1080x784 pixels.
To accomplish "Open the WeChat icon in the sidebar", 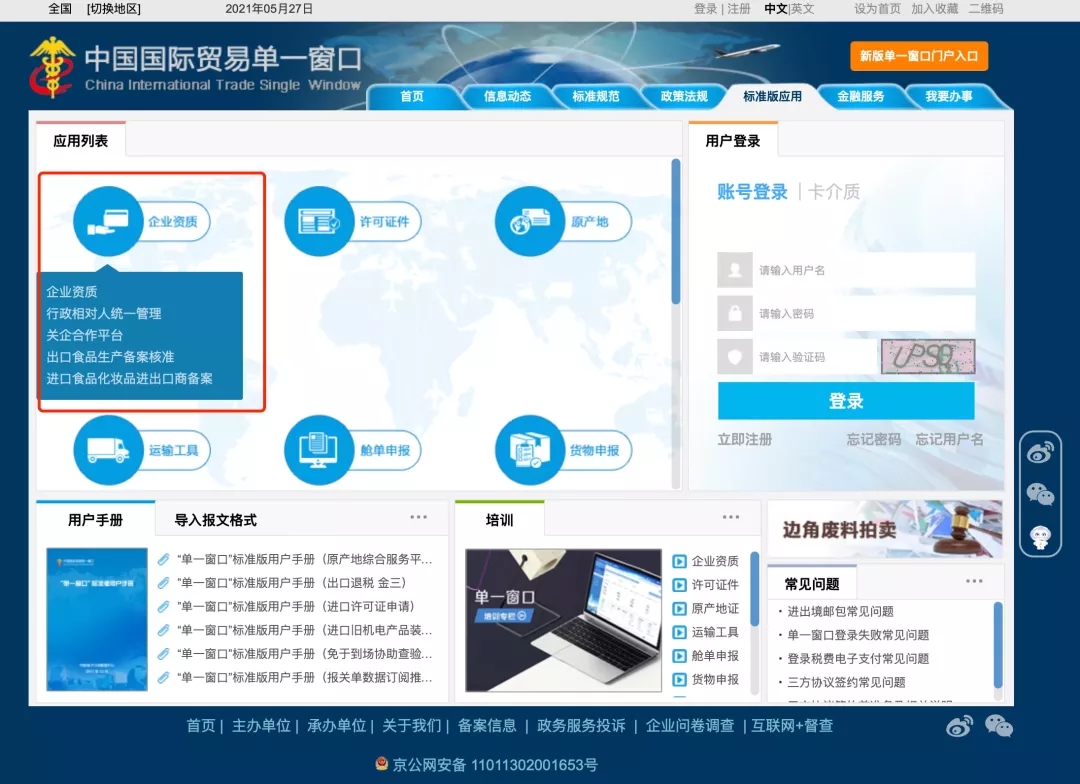I will click(1040, 494).
